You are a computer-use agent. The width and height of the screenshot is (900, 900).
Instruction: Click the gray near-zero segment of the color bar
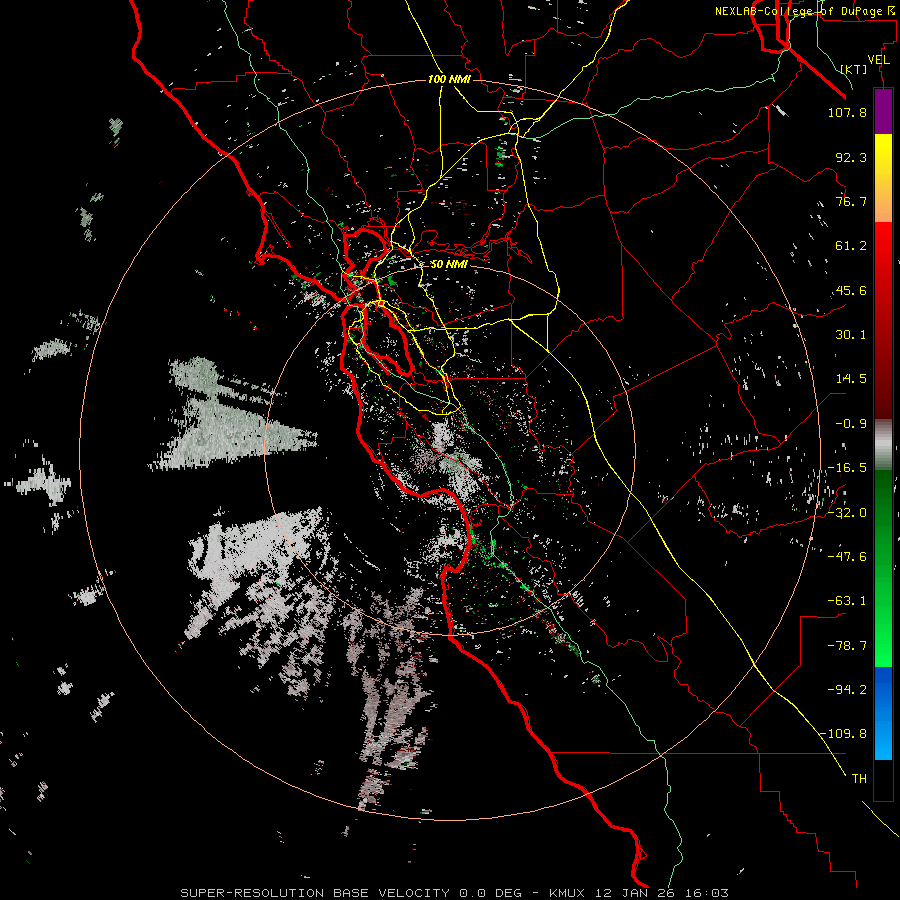(x=883, y=444)
